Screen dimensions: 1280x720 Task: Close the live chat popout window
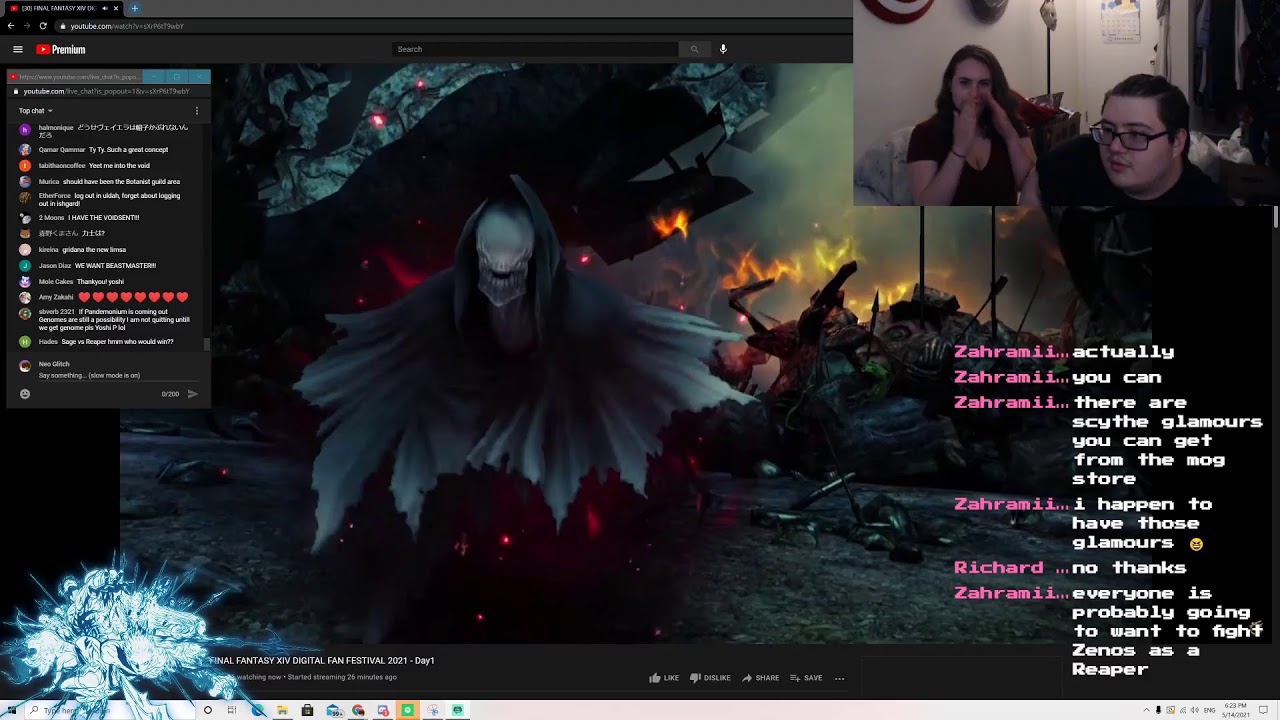coord(198,76)
